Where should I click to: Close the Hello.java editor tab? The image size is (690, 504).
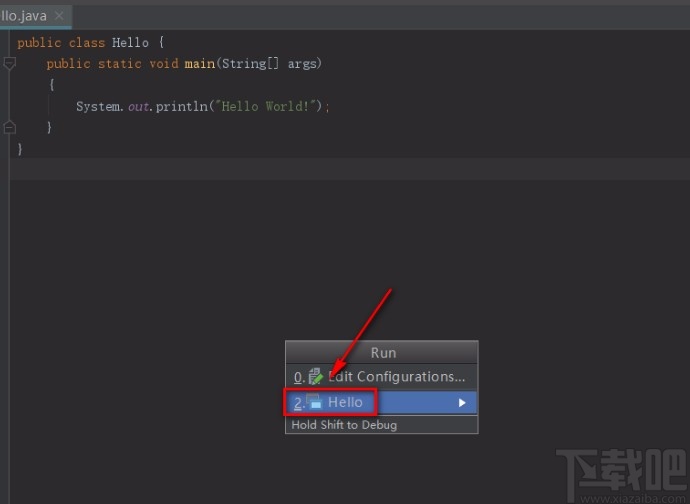pyautogui.click(x=59, y=16)
